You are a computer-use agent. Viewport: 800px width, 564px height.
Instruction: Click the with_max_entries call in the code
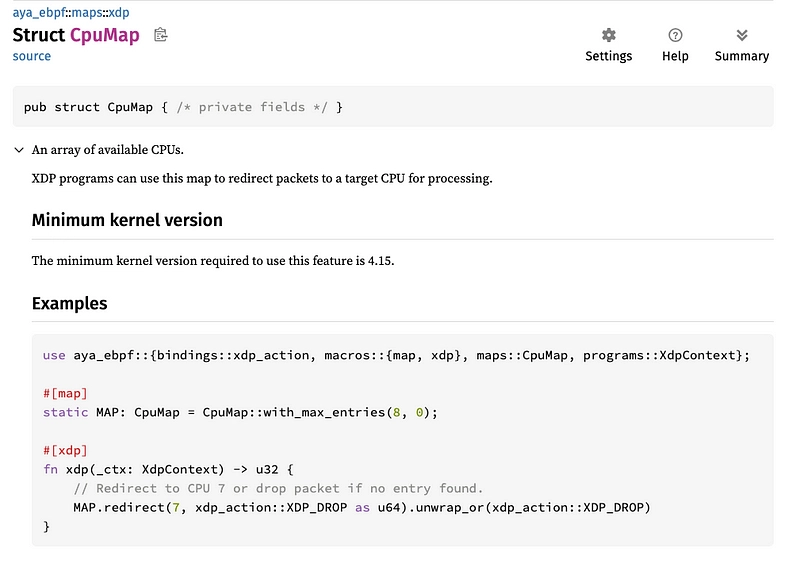(324, 412)
